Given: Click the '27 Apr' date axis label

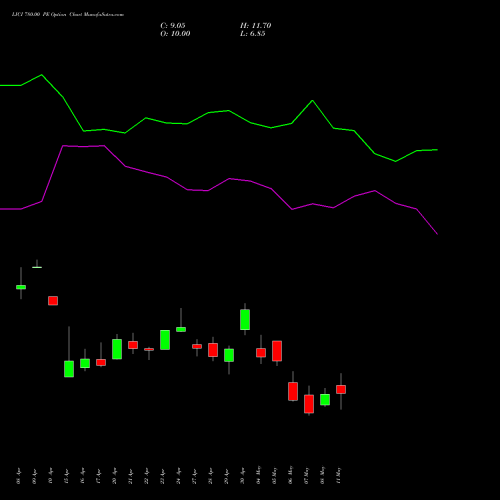Looking at the screenshot, I should click(194, 476).
